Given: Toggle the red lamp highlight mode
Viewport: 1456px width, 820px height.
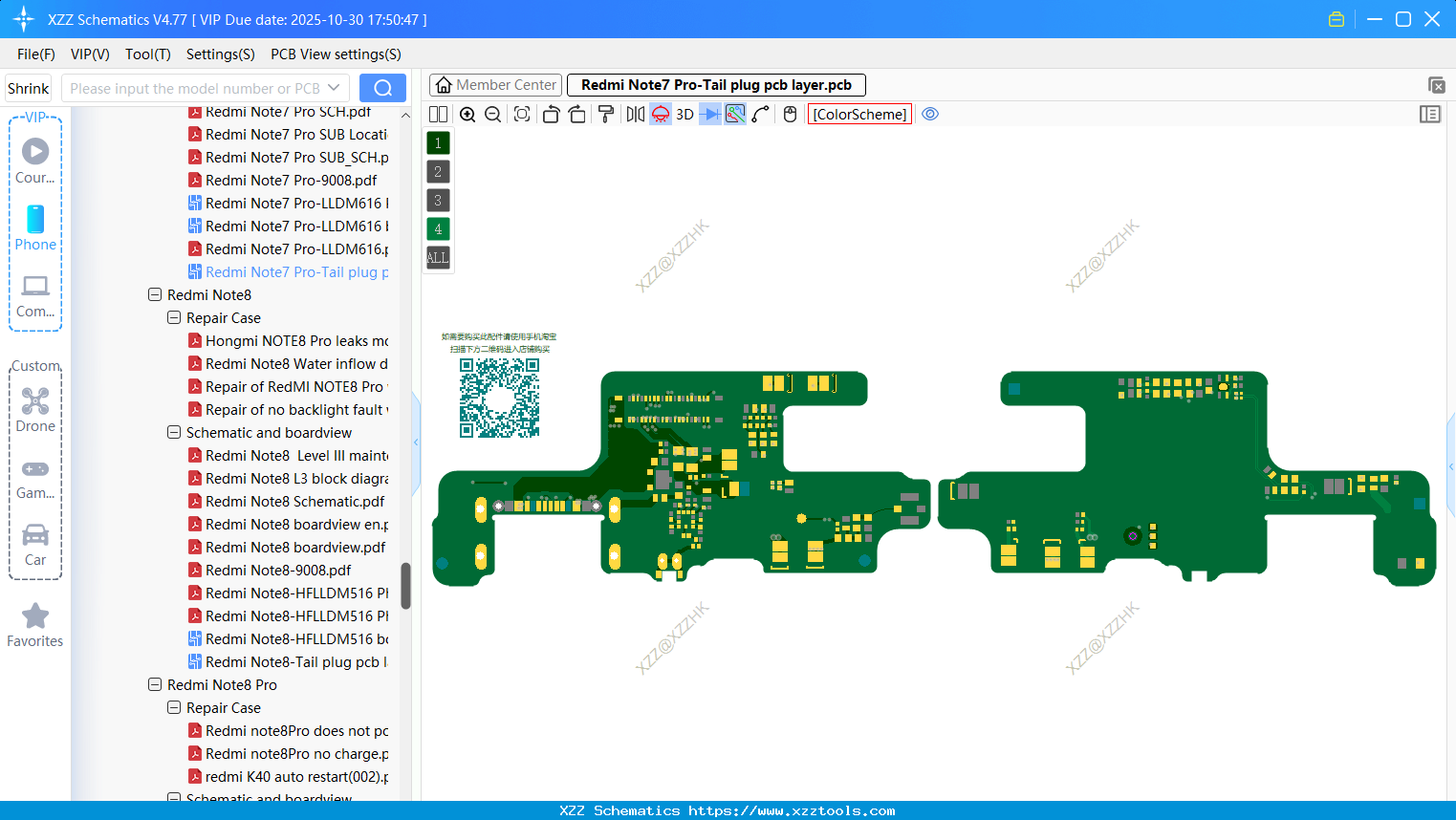Looking at the screenshot, I should click(662, 114).
